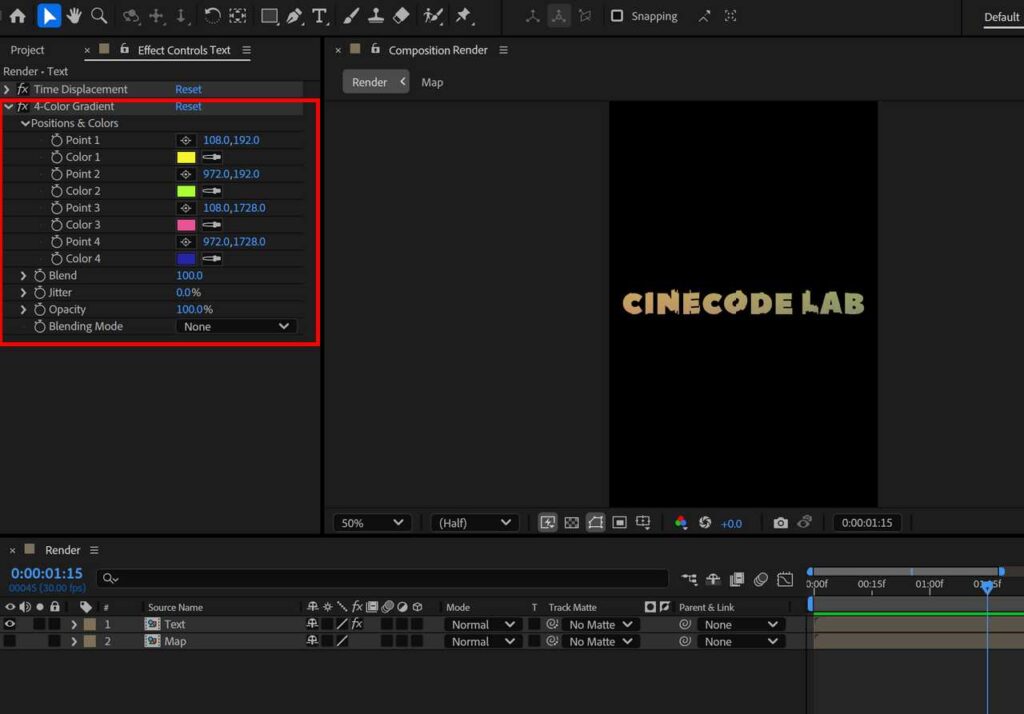This screenshot has width=1024, height=714.
Task: Select the Roto Brush tool
Action: [432, 16]
